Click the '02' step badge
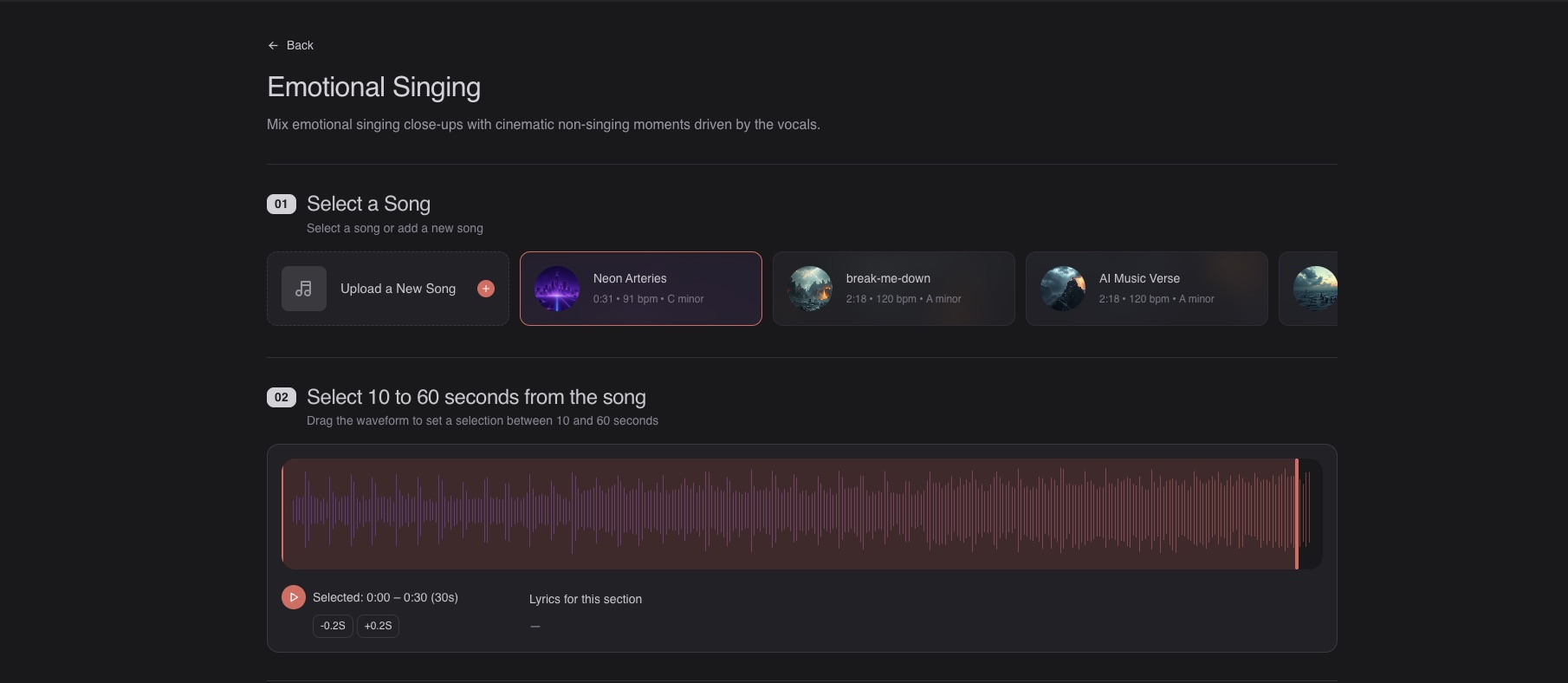 (x=282, y=397)
